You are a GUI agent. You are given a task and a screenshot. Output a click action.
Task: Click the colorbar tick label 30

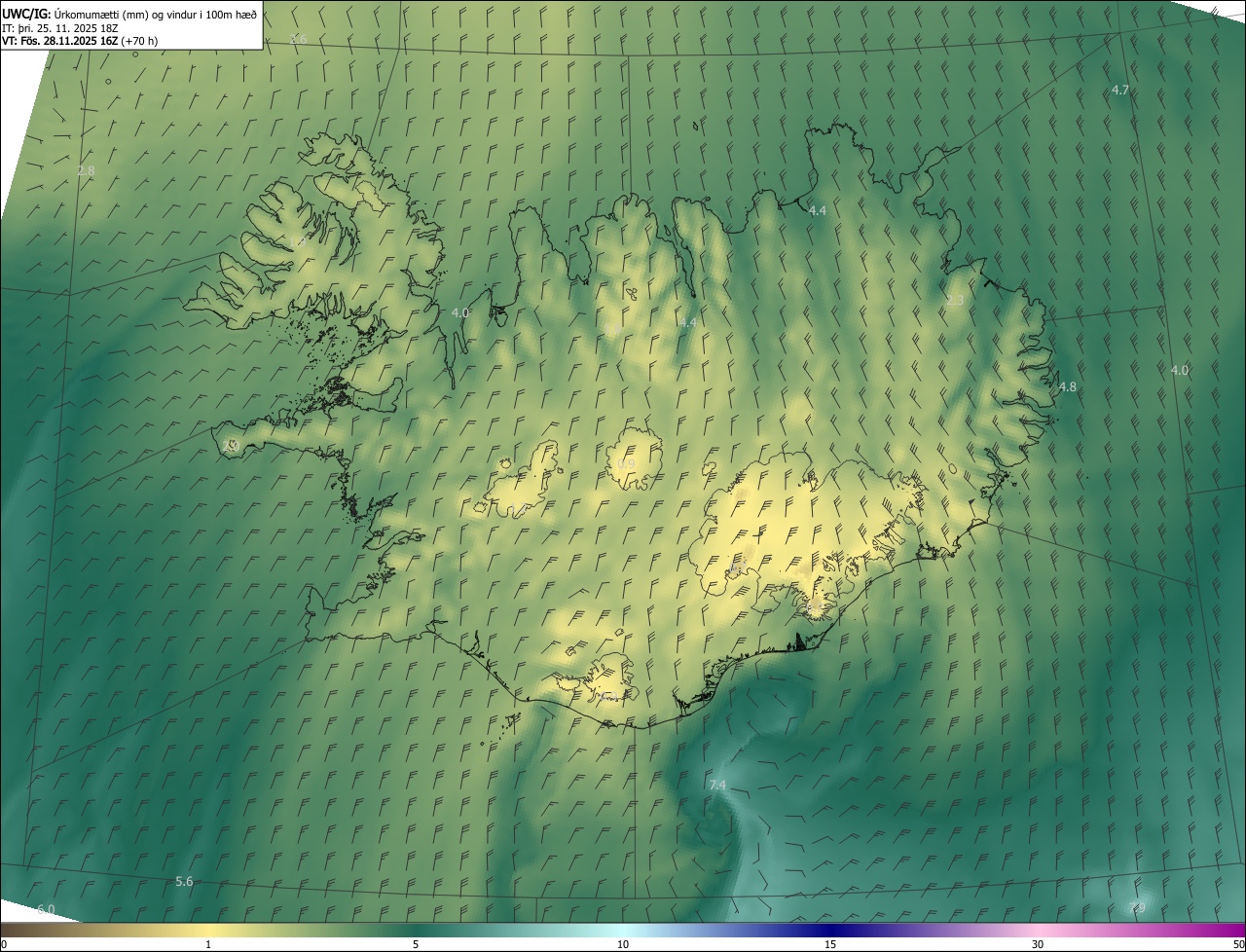pos(1038,944)
